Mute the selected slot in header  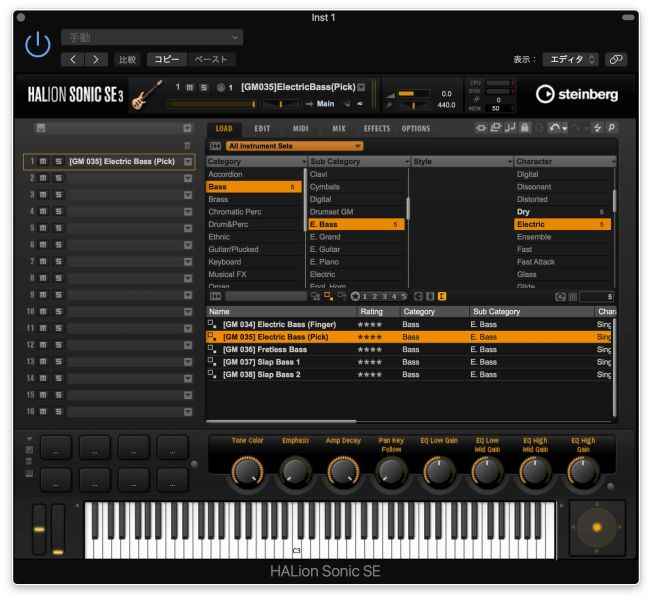(x=190, y=87)
